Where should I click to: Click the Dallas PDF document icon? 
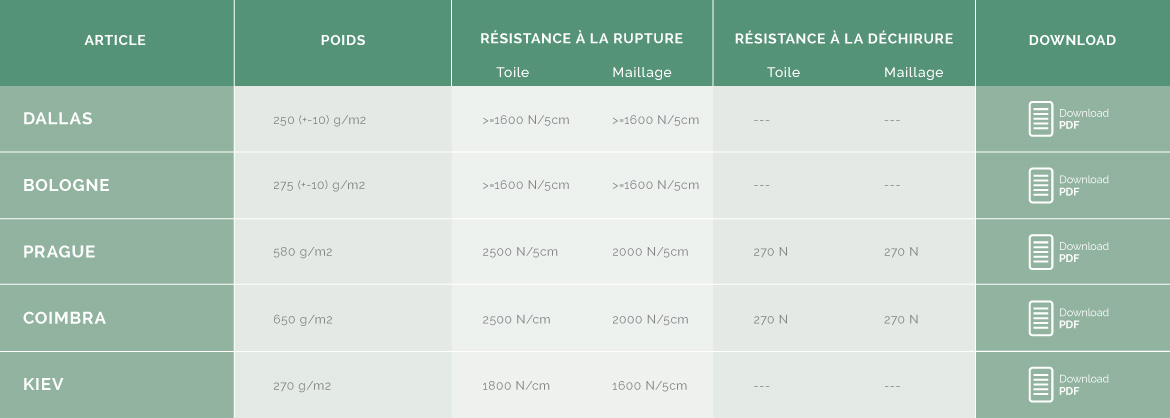[x=1041, y=119]
